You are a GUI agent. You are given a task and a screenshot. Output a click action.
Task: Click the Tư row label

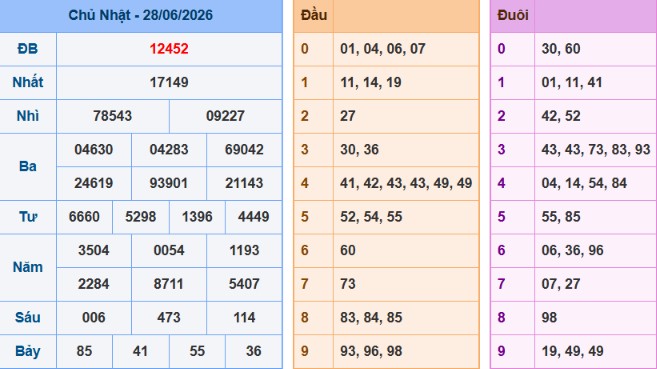click(28, 217)
